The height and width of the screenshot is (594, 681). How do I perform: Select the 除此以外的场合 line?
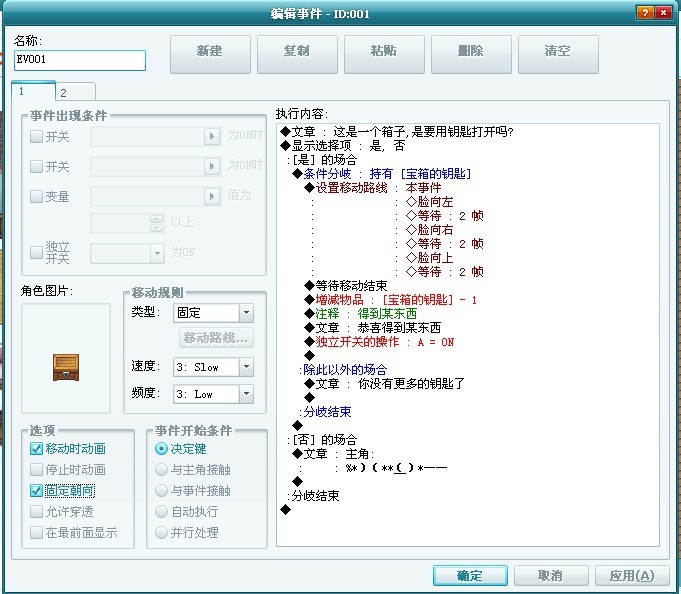[x=343, y=370]
